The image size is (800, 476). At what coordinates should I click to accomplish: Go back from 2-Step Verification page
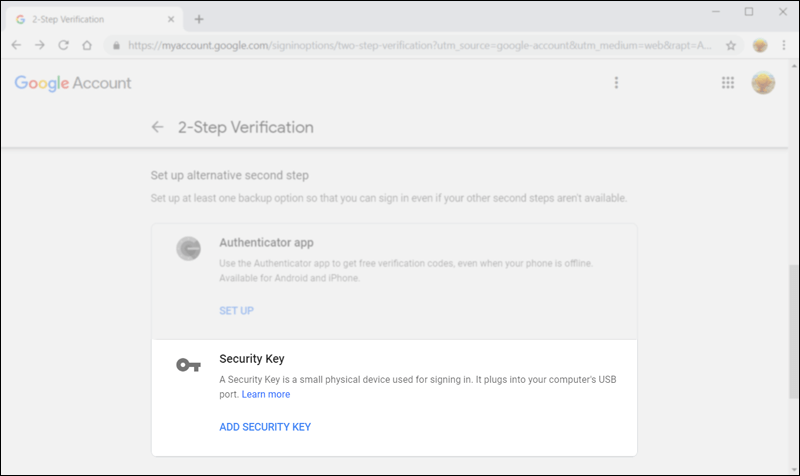point(157,127)
